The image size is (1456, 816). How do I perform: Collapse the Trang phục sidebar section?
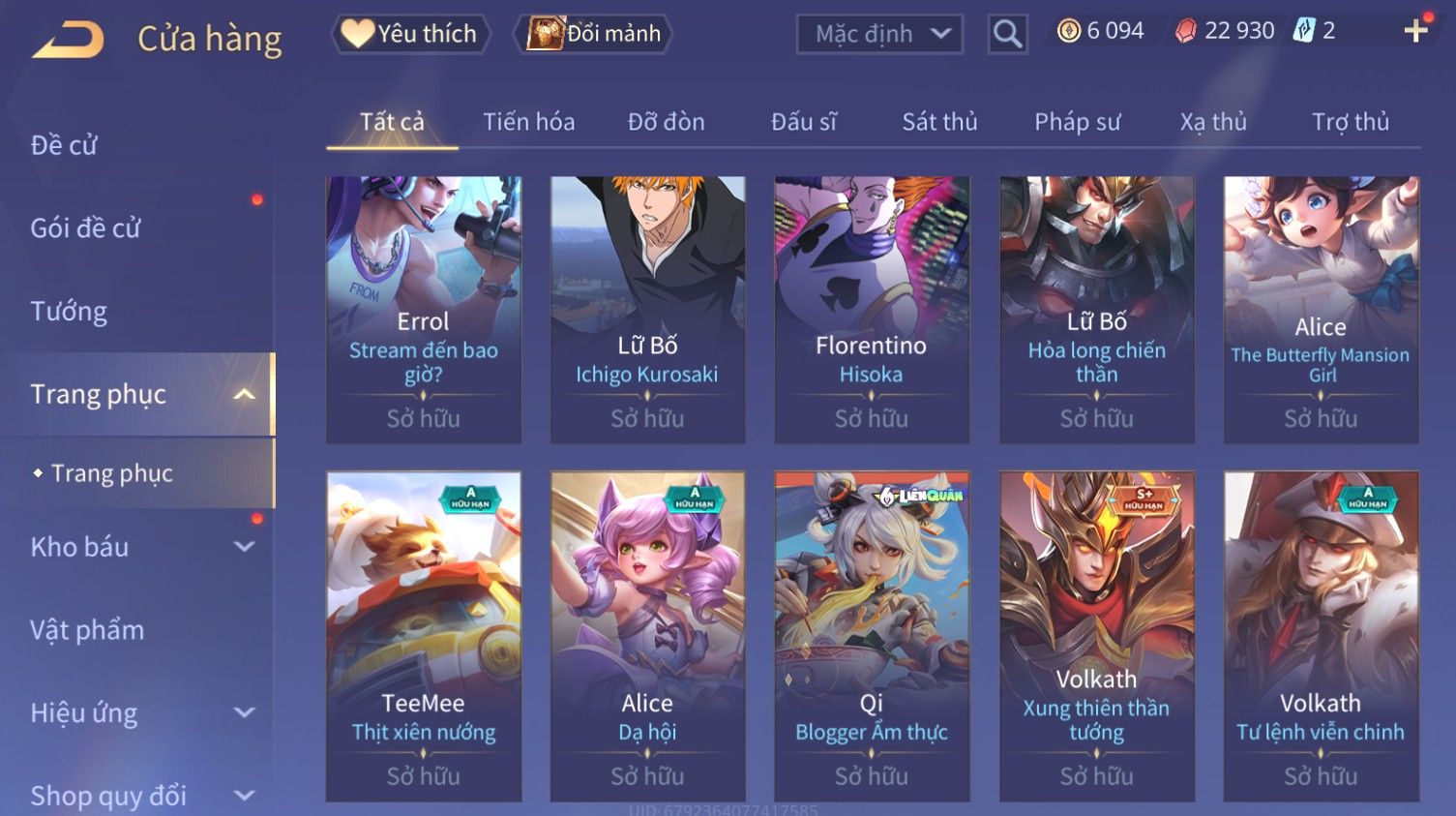244,394
